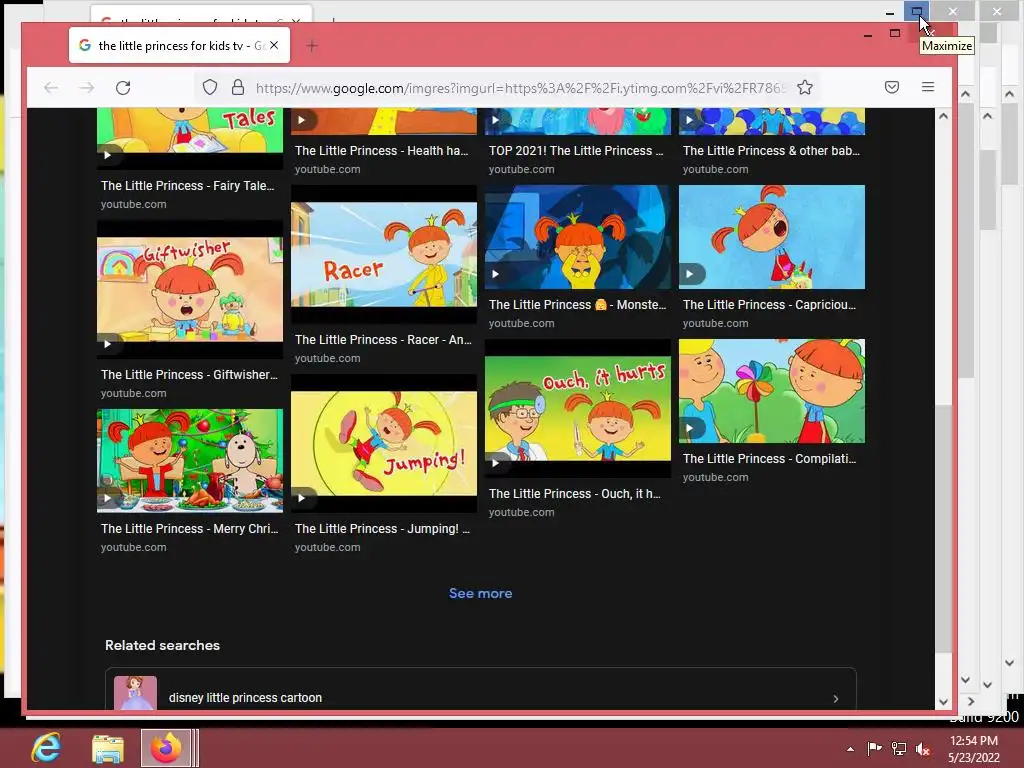Viewport: 1024px width, 768px height.
Task: Go back with the left arrow button
Action: pos(51,88)
